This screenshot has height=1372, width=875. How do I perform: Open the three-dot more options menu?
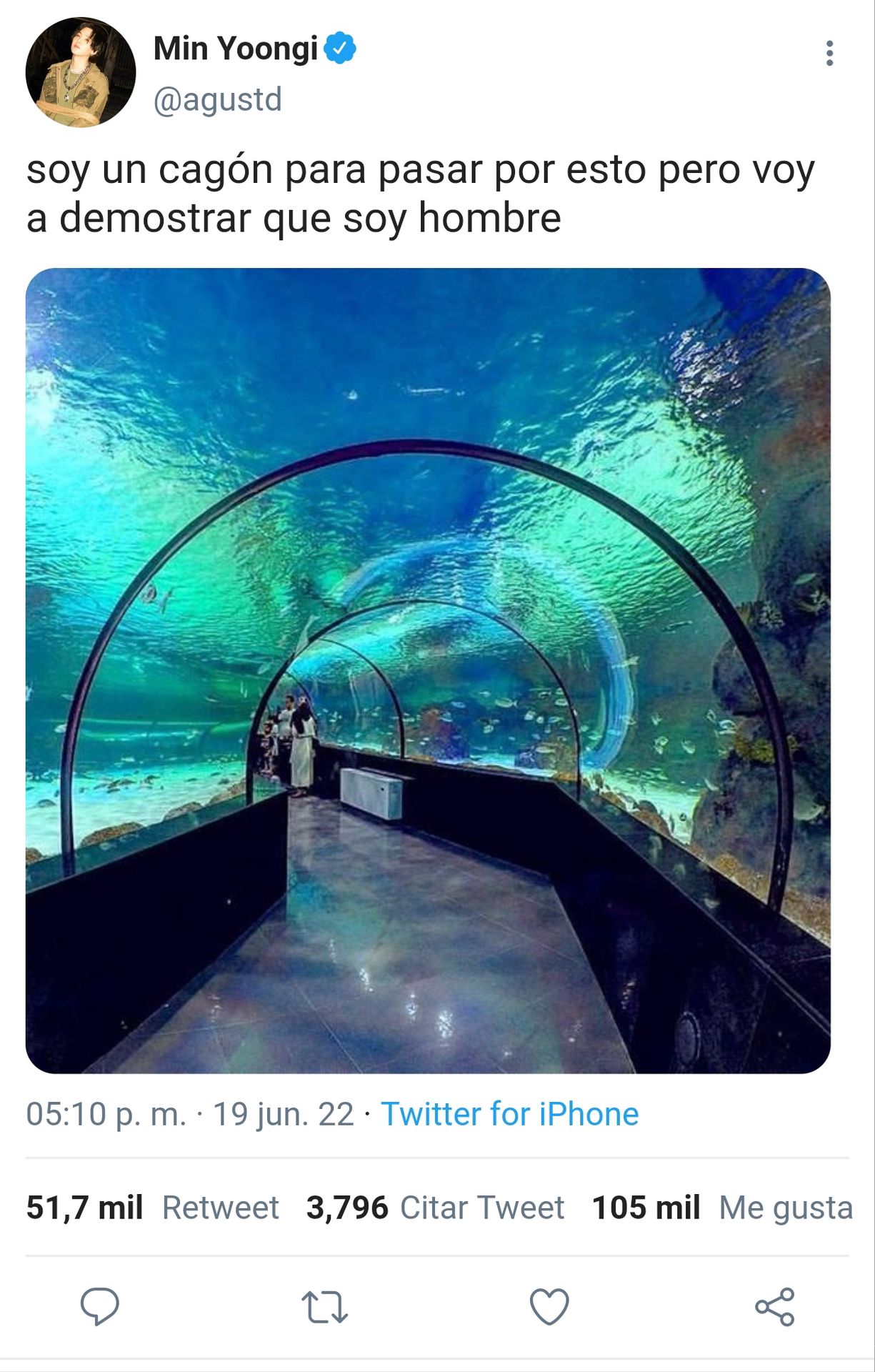tap(829, 53)
